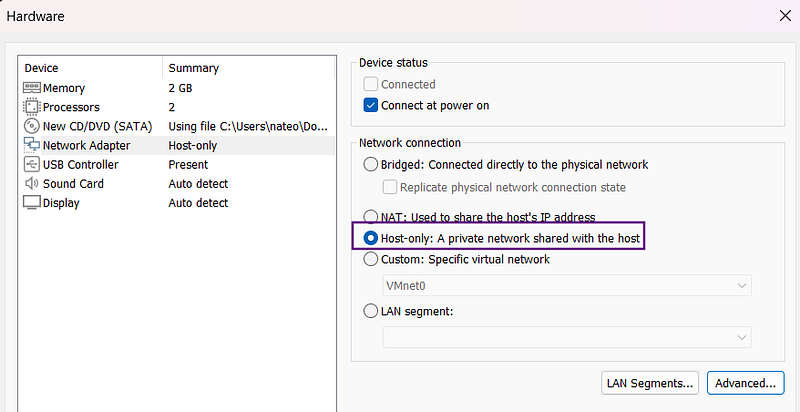Choose the Bridged network connection option
This screenshot has width=800, height=412.
pyautogui.click(x=371, y=164)
